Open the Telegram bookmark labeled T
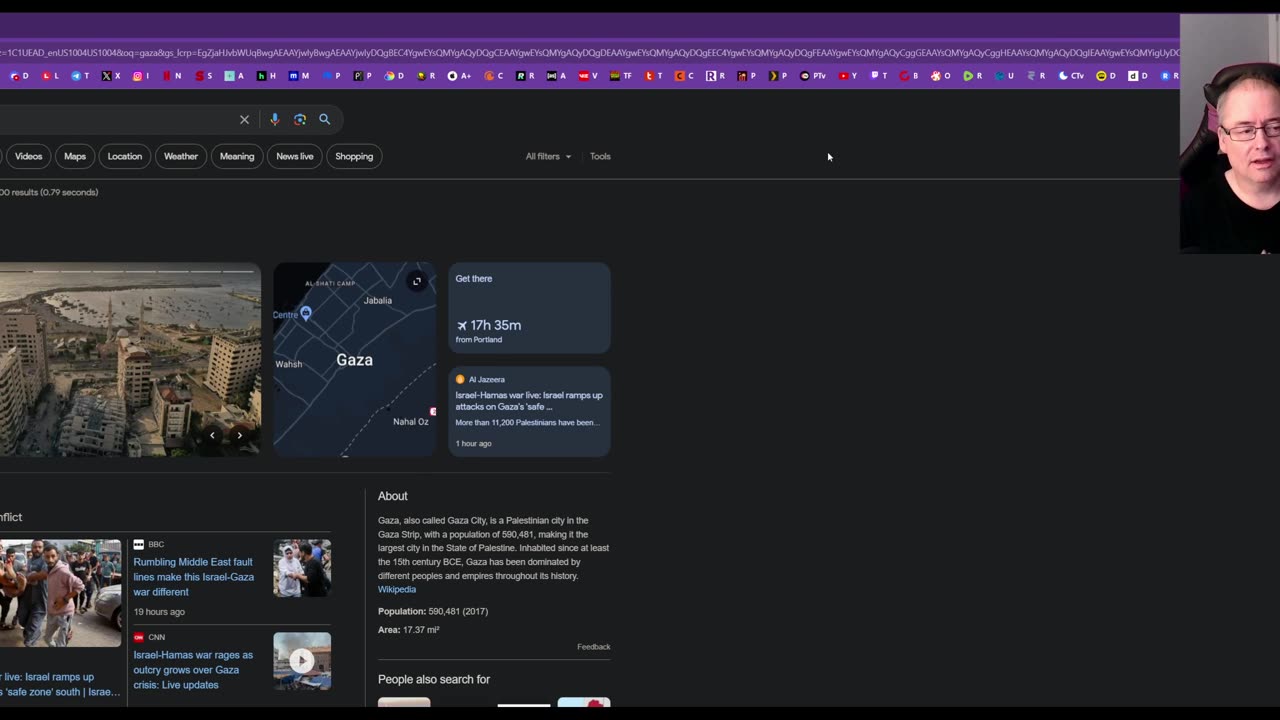Screen dimensions: 1280x720 tap(80, 76)
